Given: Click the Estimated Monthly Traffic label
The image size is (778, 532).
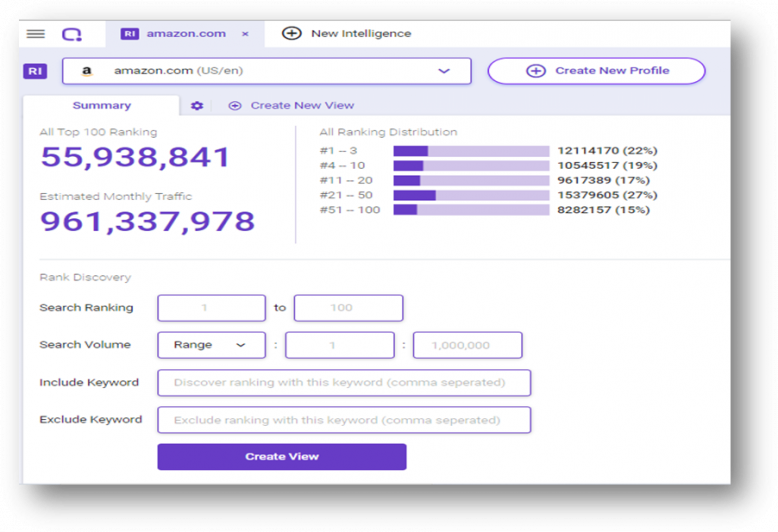Looking at the screenshot, I should tap(116, 197).
